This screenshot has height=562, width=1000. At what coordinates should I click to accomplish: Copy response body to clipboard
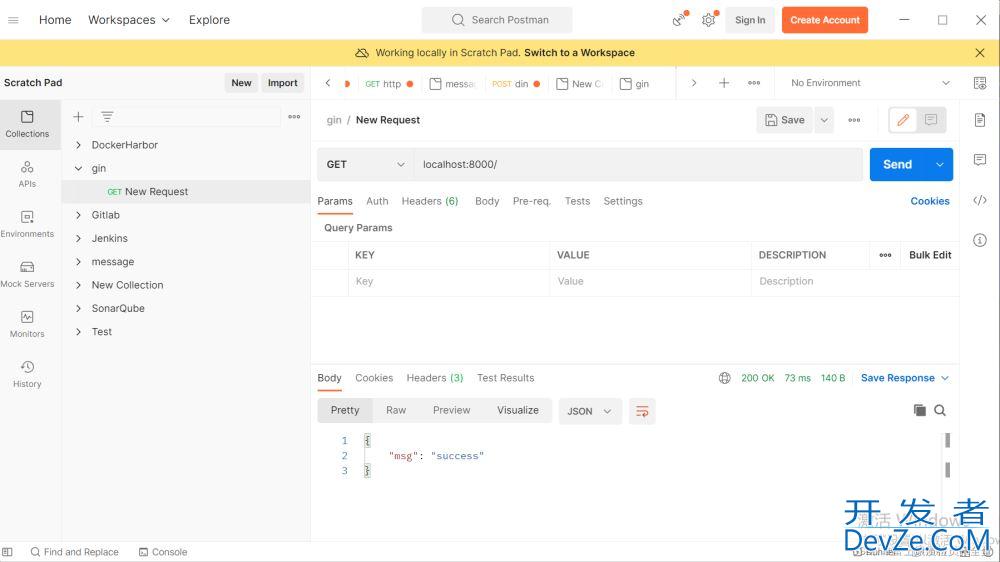pyautogui.click(x=920, y=410)
